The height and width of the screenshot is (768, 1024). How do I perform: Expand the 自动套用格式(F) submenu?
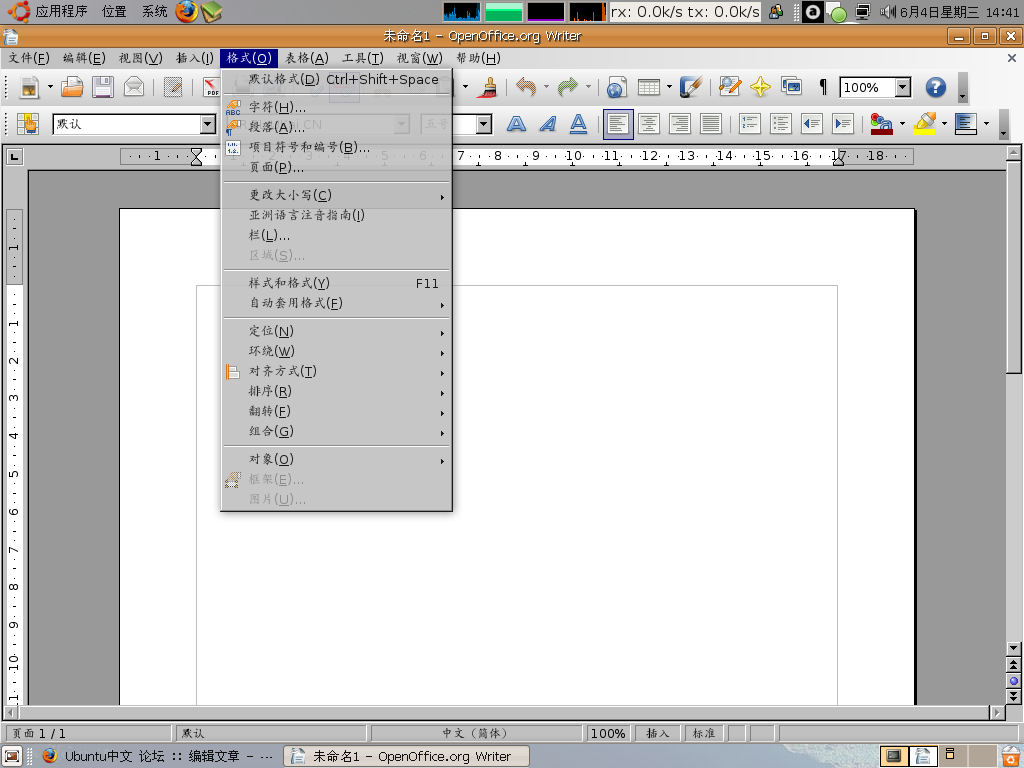click(336, 303)
